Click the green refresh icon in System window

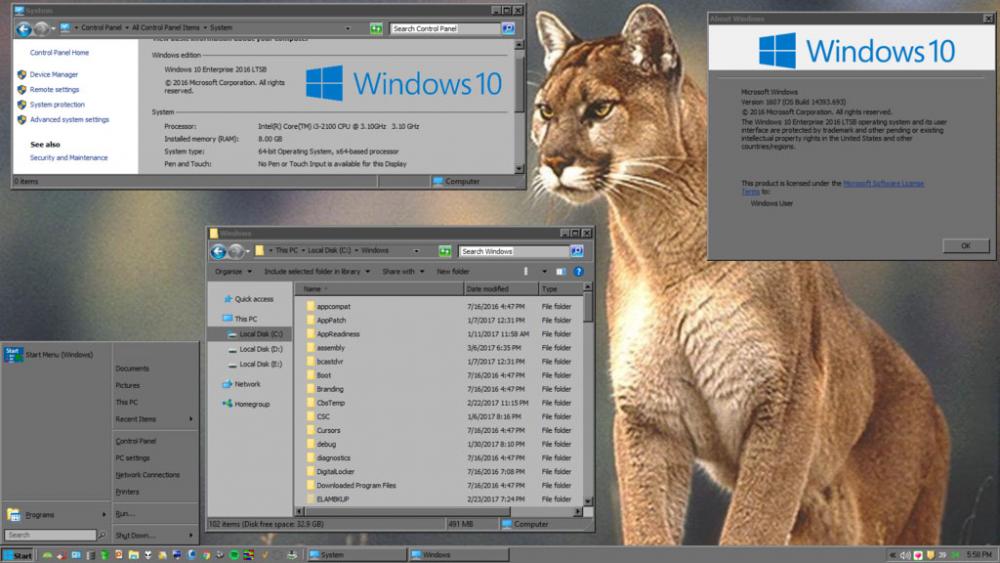pyautogui.click(x=376, y=29)
